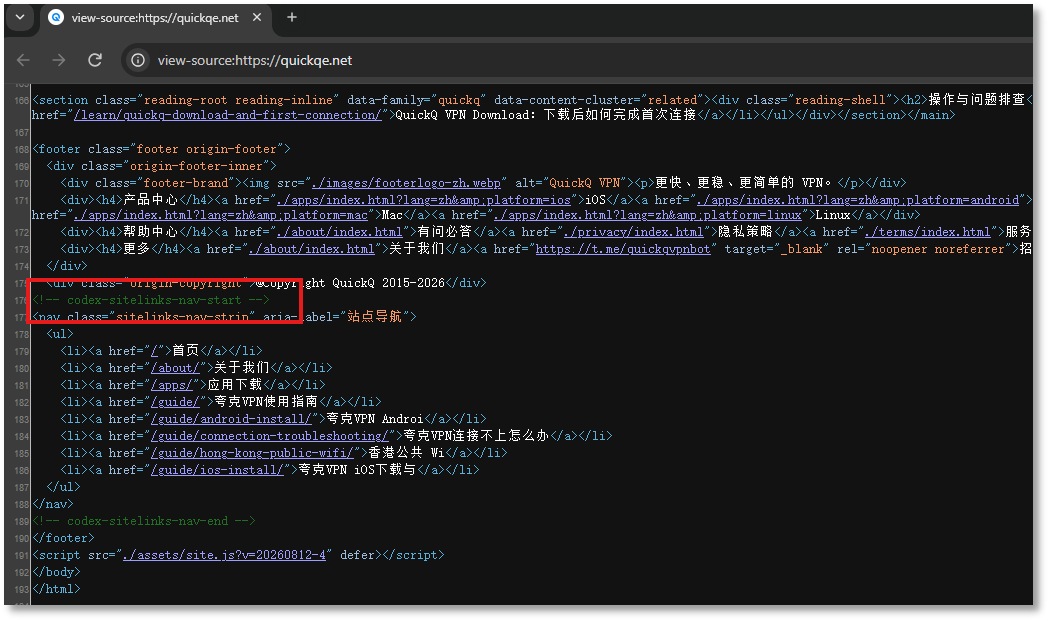This screenshot has width=1049, height=621.
Task: Select the closing </nav> tag text
Action: point(53,504)
